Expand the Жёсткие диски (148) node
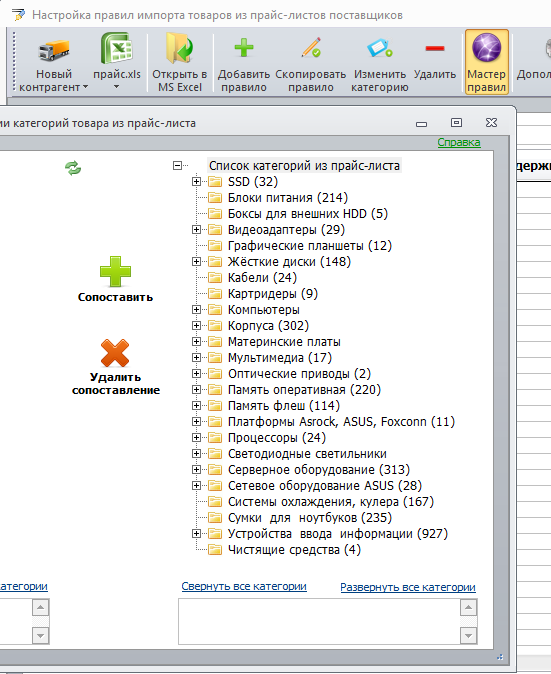Viewport: 551px width, 674px height. point(196,262)
